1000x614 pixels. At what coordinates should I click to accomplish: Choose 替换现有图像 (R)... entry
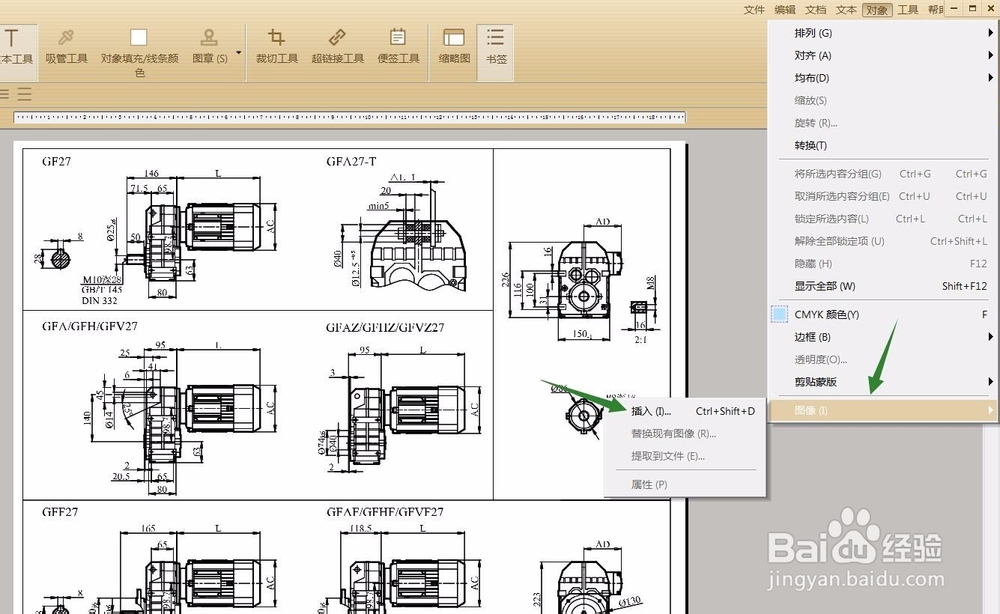click(685, 434)
